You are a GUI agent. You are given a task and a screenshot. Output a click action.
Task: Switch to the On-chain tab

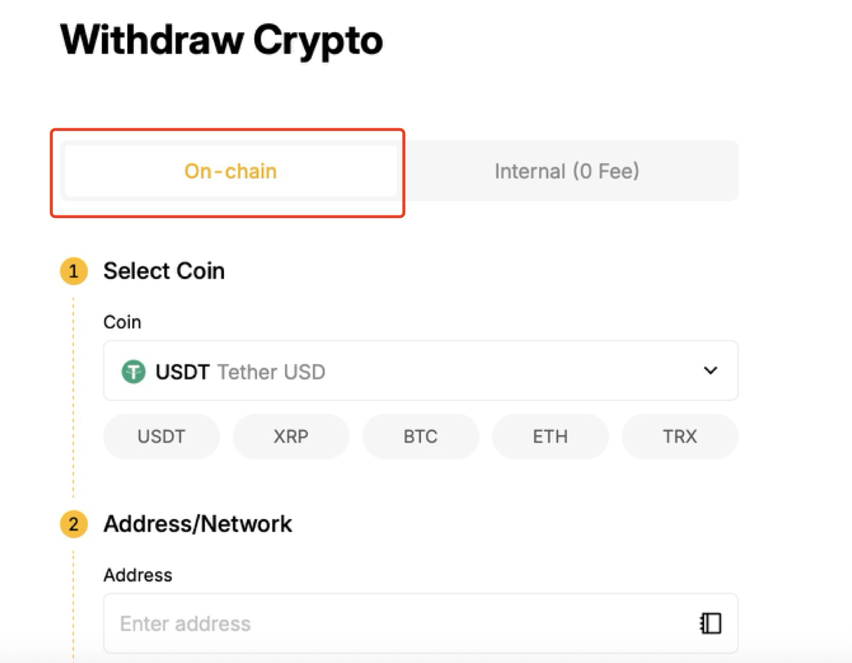click(x=230, y=171)
